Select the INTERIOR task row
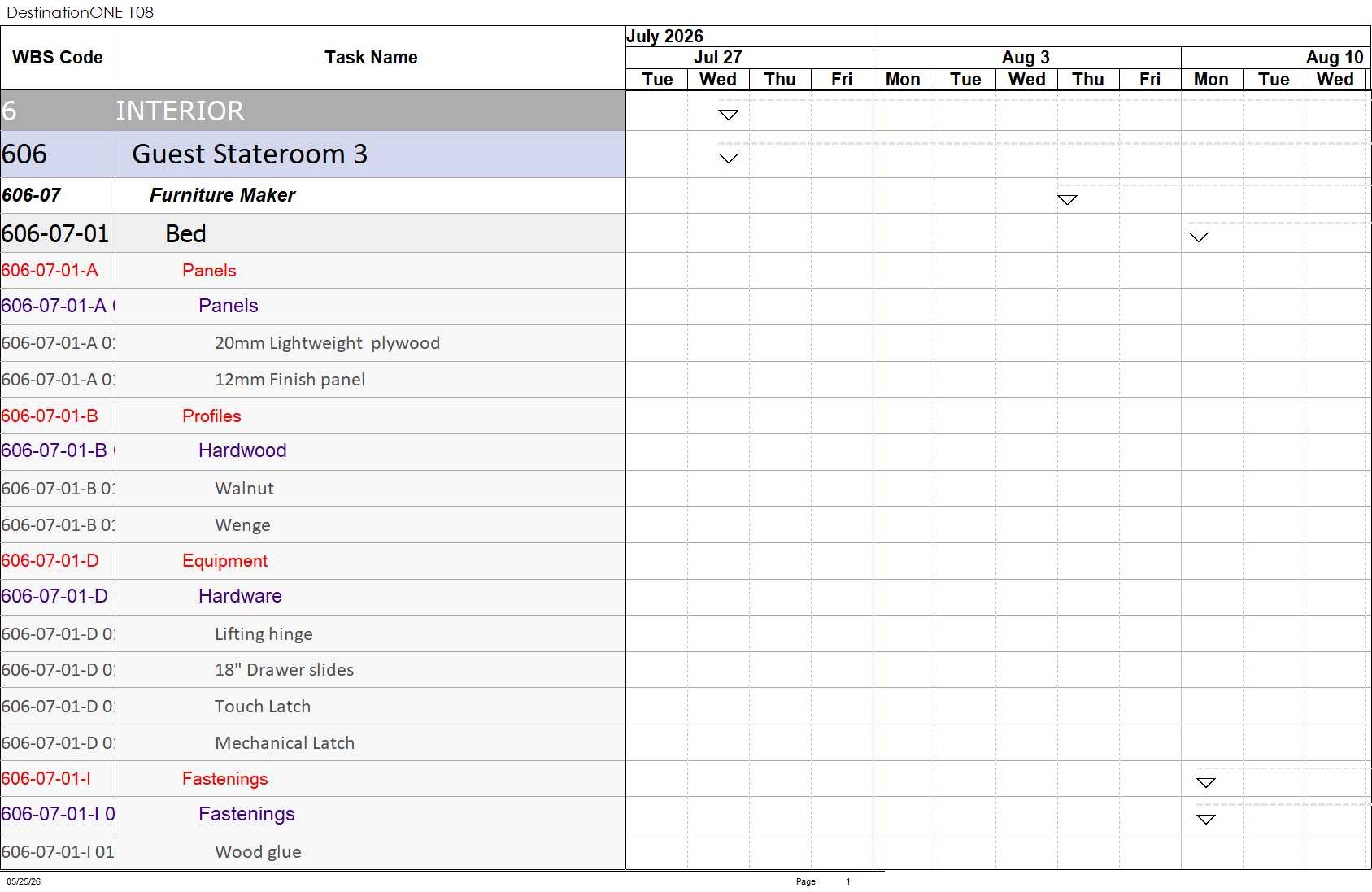Viewport: 1372px width, 892px height. pos(313,111)
